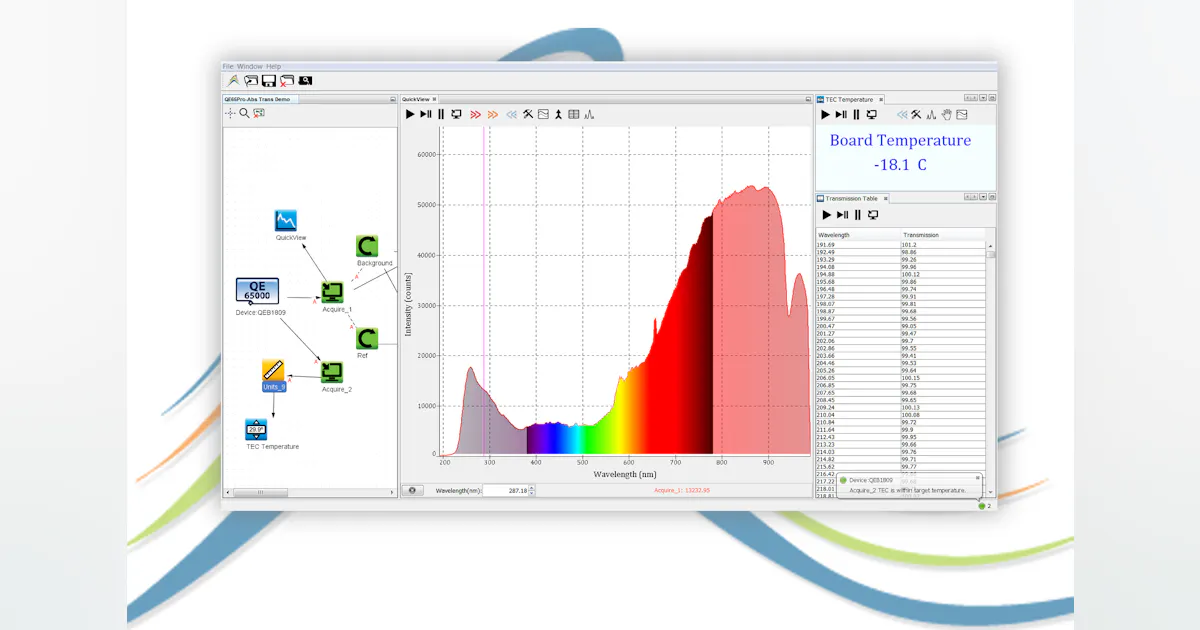The image size is (1200, 630).
Task: Open the Window menu
Action: coord(249,66)
